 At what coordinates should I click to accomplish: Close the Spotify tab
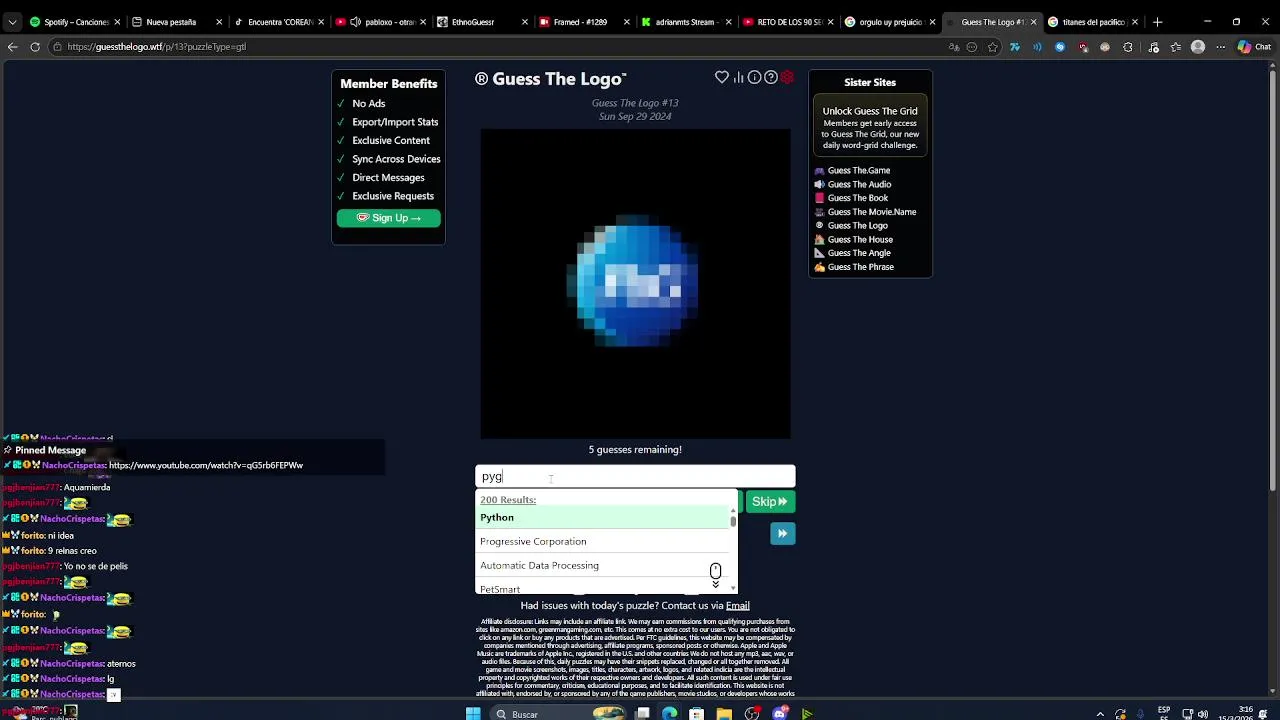[116, 22]
